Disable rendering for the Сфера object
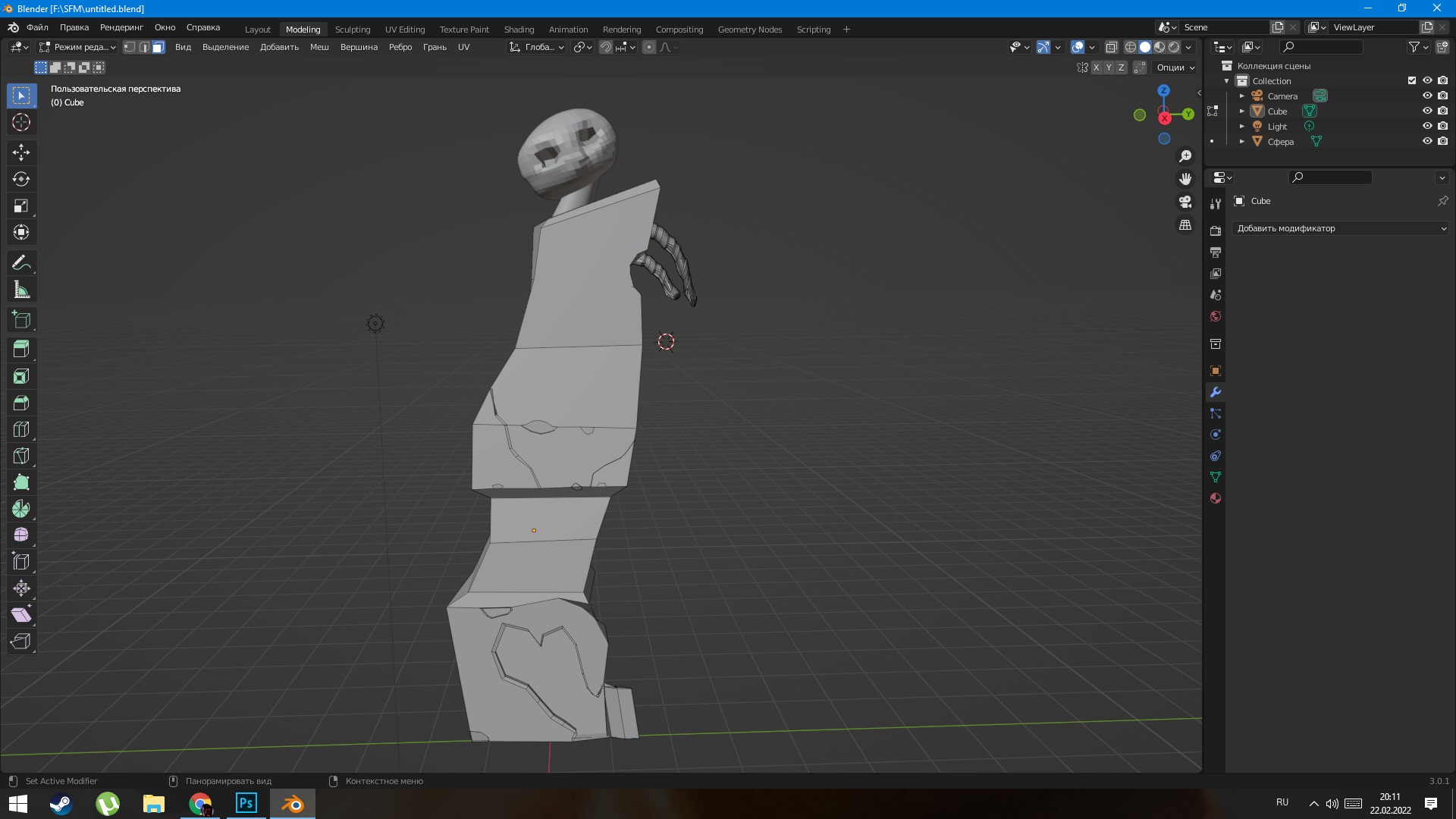1456x819 pixels. (1443, 141)
